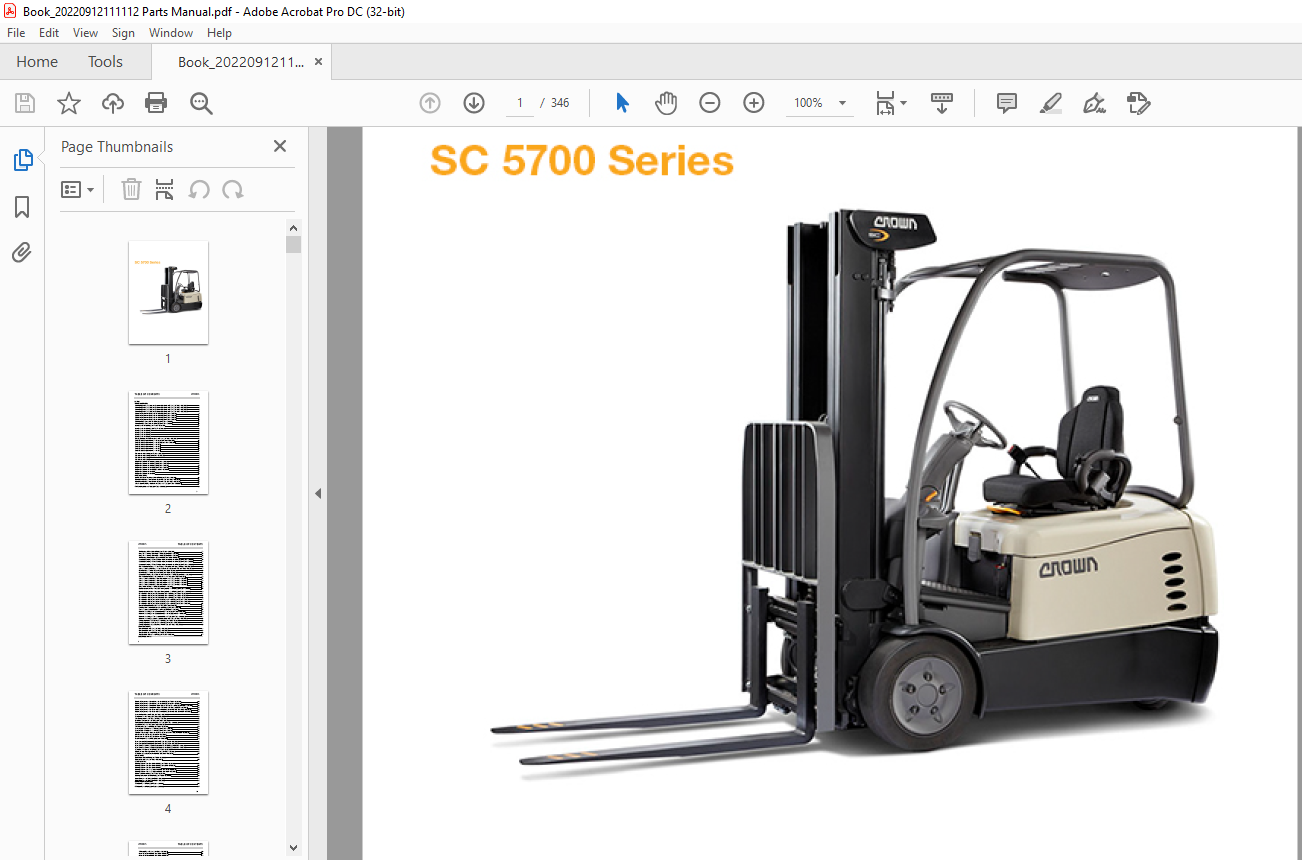
Task: Open thumbnails options dropdown menu
Action: pos(78,189)
